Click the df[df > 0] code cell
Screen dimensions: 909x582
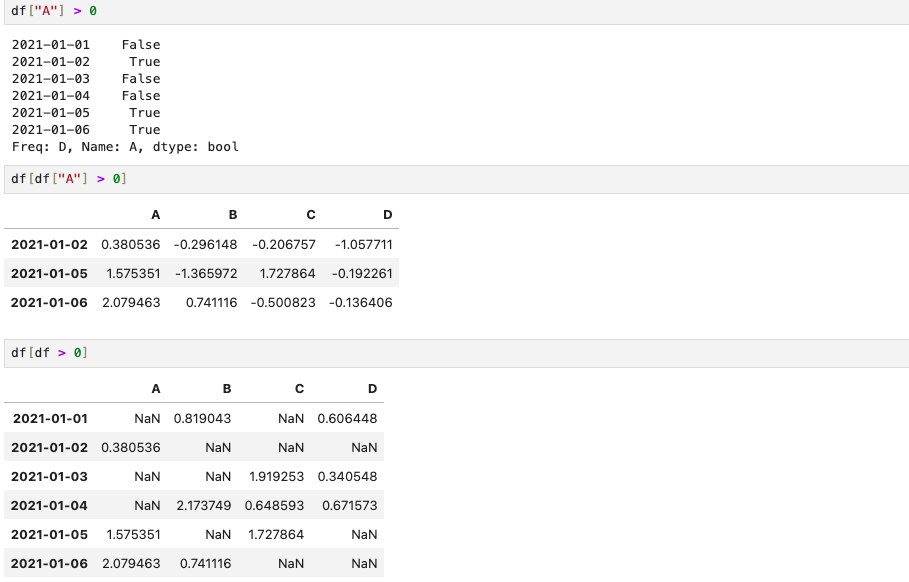point(456,353)
